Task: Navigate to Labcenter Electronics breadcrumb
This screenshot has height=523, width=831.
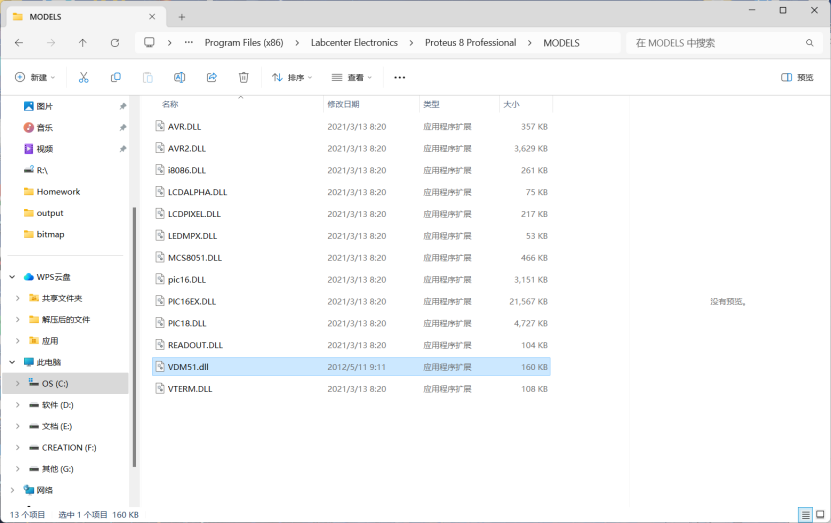Action: 354,43
